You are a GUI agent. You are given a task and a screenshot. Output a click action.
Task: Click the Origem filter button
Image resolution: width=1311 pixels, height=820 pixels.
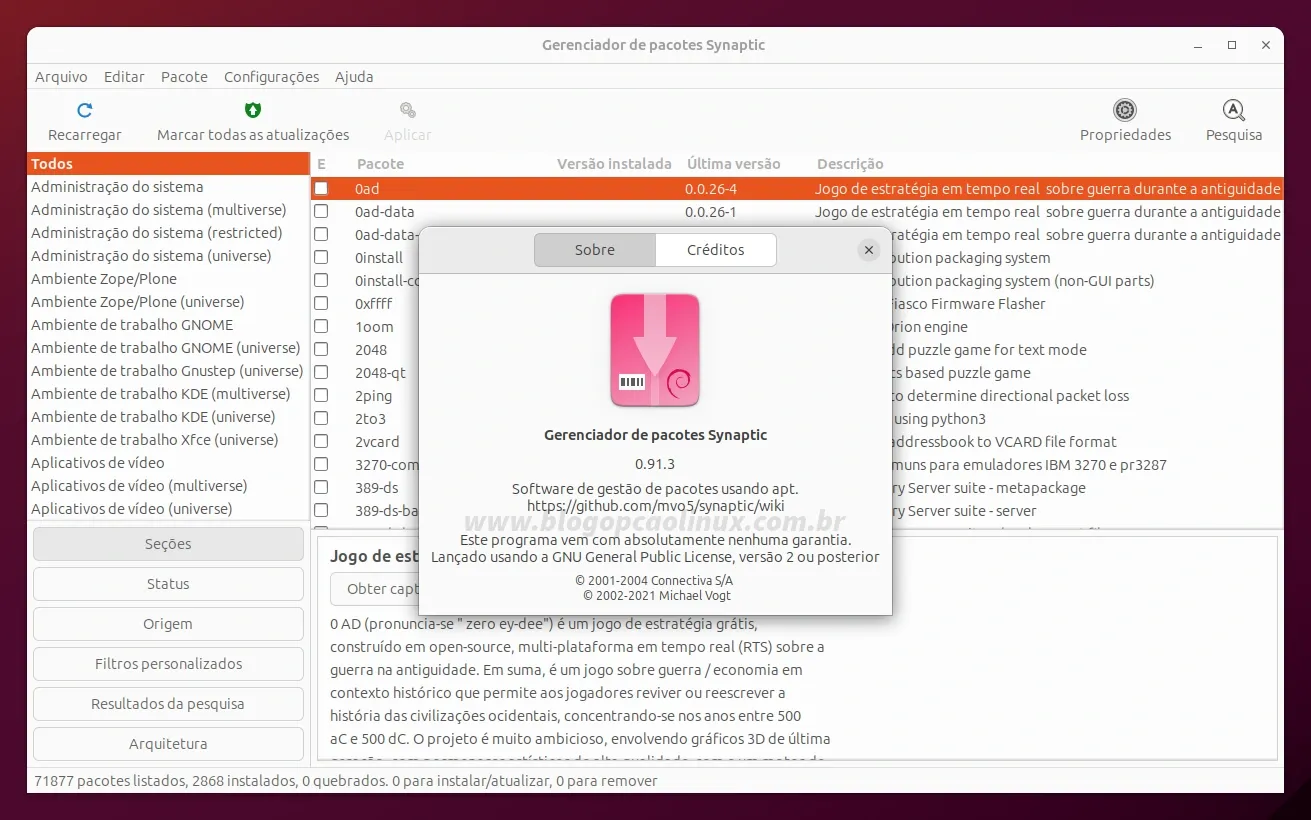(168, 624)
